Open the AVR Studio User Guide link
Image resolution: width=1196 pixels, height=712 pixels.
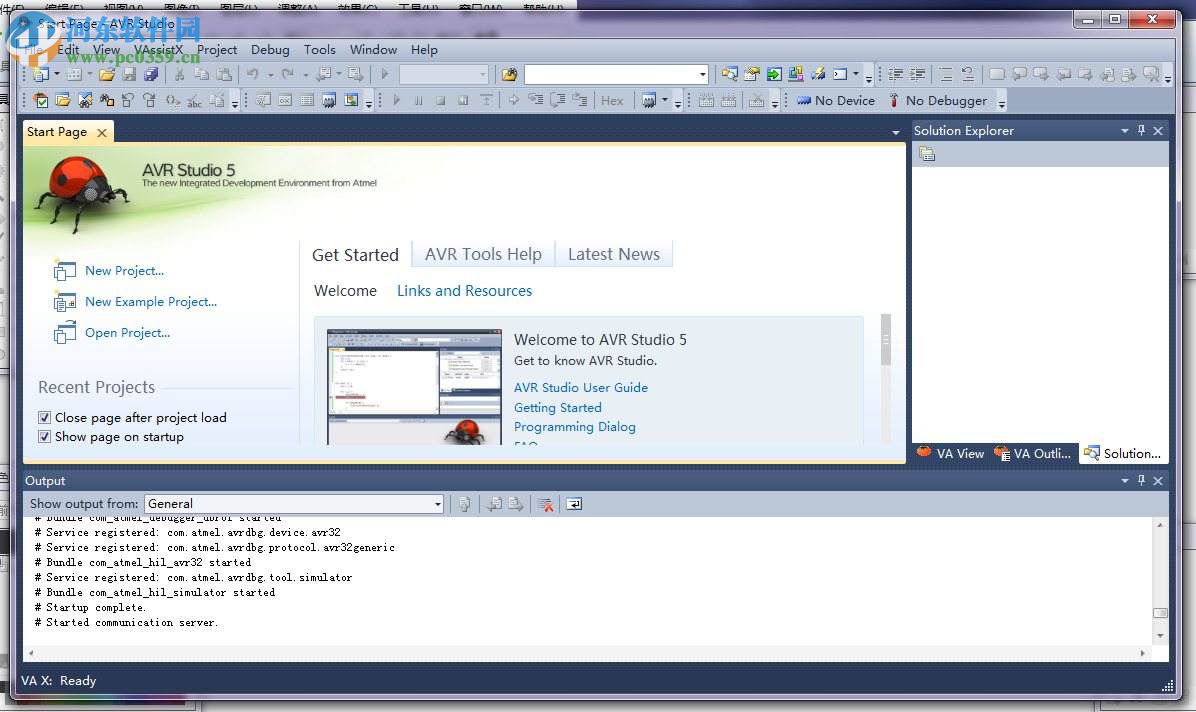(580, 388)
